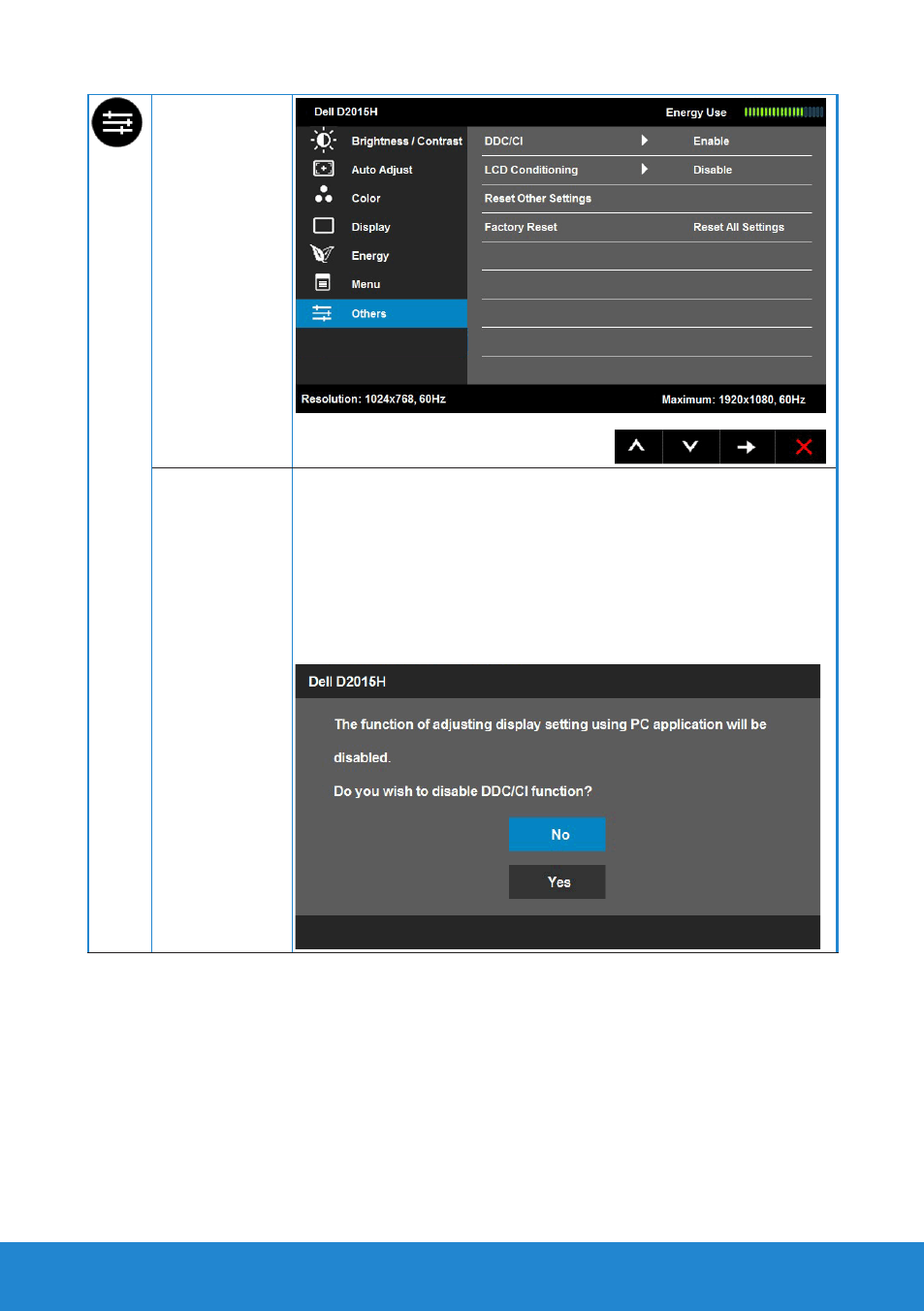Click the Energy leaf icon

tap(322, 254)
